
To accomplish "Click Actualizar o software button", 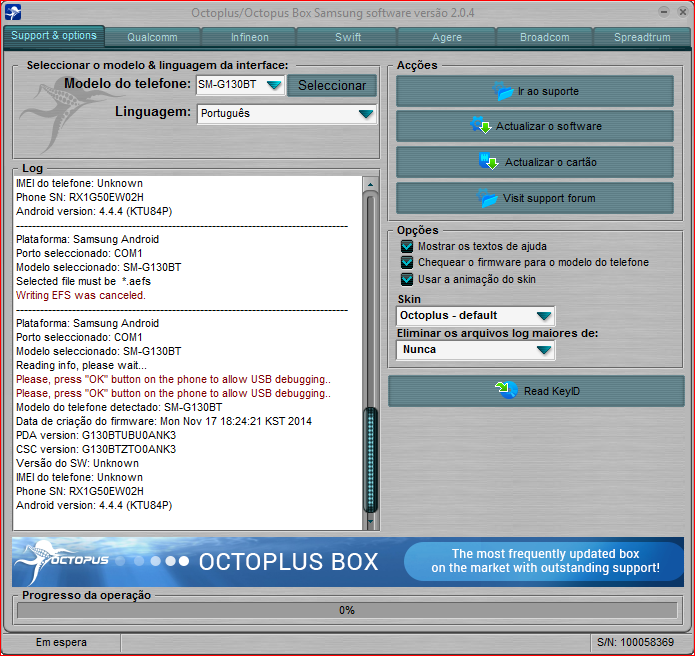I will pyautogui.click(x=535, y=126).
